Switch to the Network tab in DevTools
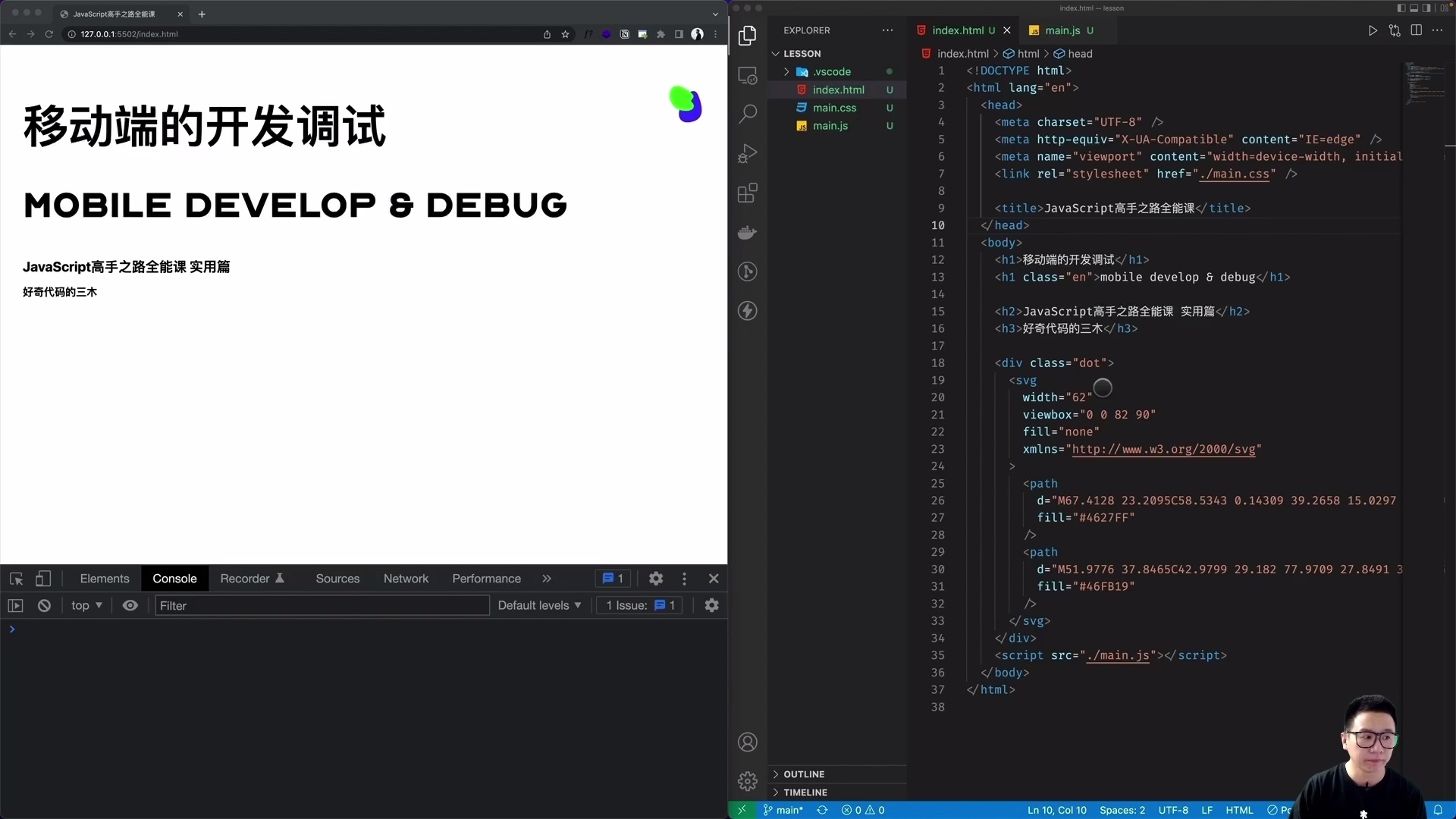The image size is (1456, 819). (x=406, y=578)
